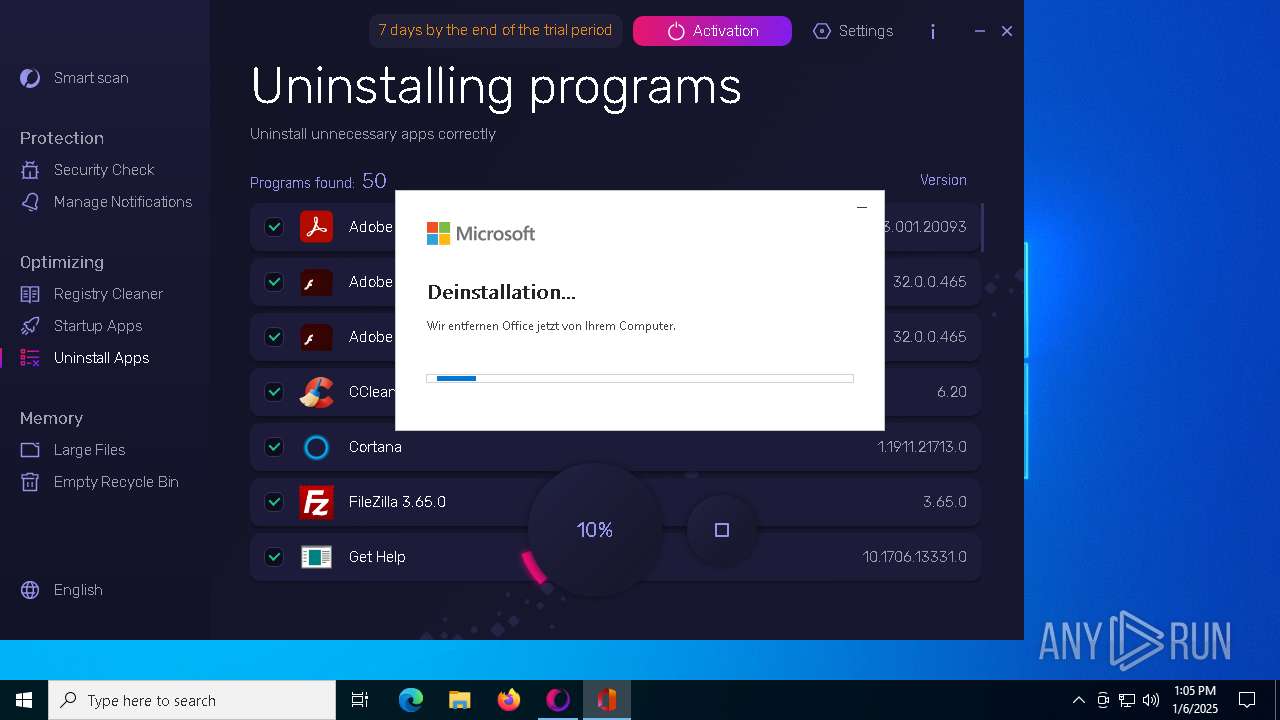This screenshot has height=720, width=1280.
Task: Open Smart scan from the sidebar
Action: 91,78
